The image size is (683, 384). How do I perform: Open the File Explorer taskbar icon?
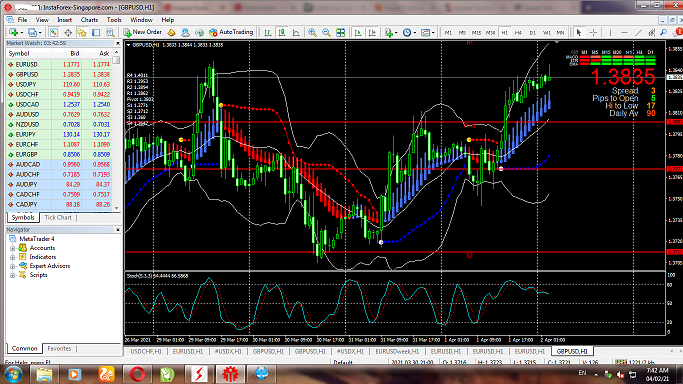tap(44, 374)
